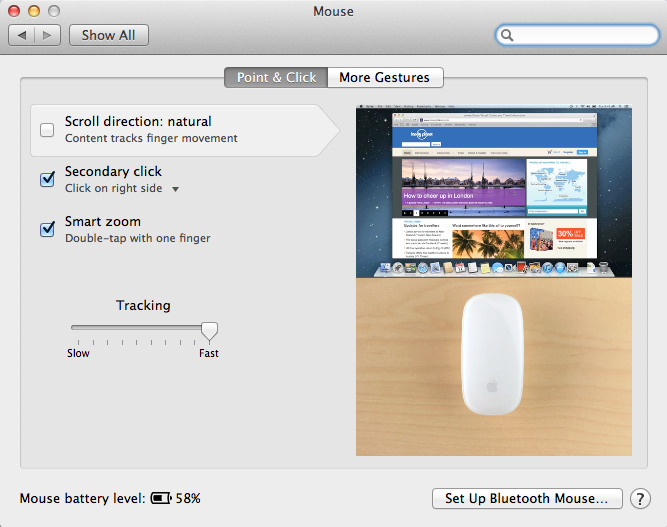Open the 'Click on right side' dropdown arrow
The width and height of the screenshot is (667, 527).
click(175, 189)
